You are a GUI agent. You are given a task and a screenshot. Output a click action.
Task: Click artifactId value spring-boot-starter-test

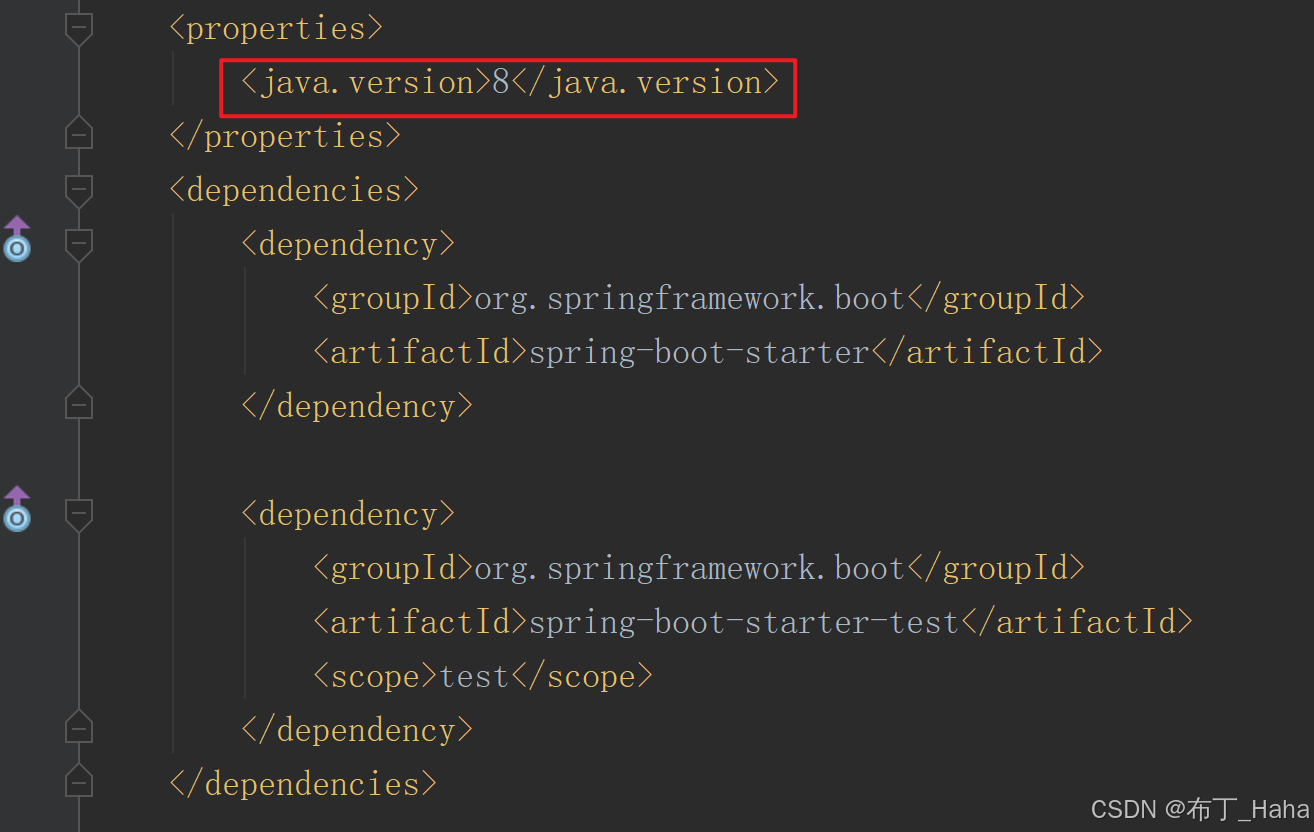pyautogui.click(x=744, y=622)
